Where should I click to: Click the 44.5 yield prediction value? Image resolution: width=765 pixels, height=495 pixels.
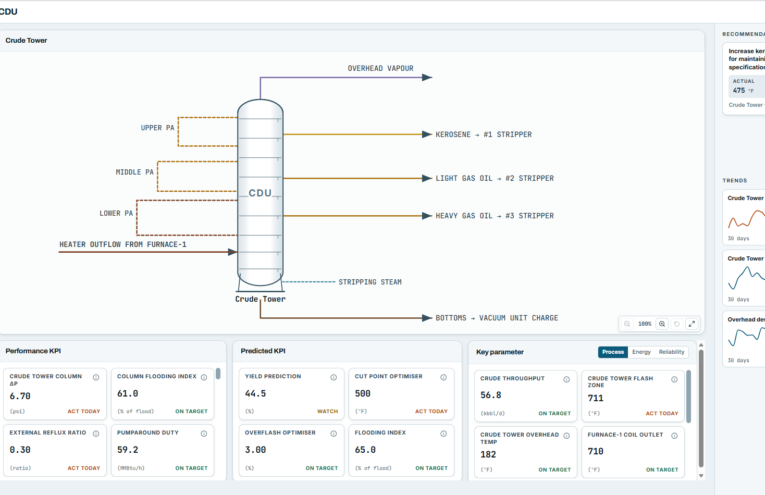pyautogui.click(x=256, y=394)
